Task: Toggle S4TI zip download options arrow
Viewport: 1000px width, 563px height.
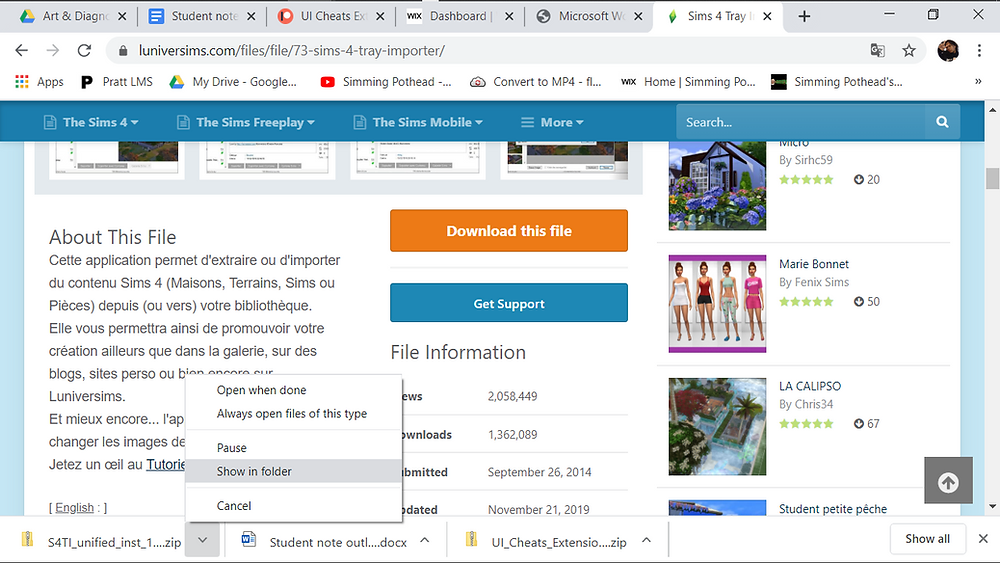Action: pyautogui.click(x=202, y=540)
